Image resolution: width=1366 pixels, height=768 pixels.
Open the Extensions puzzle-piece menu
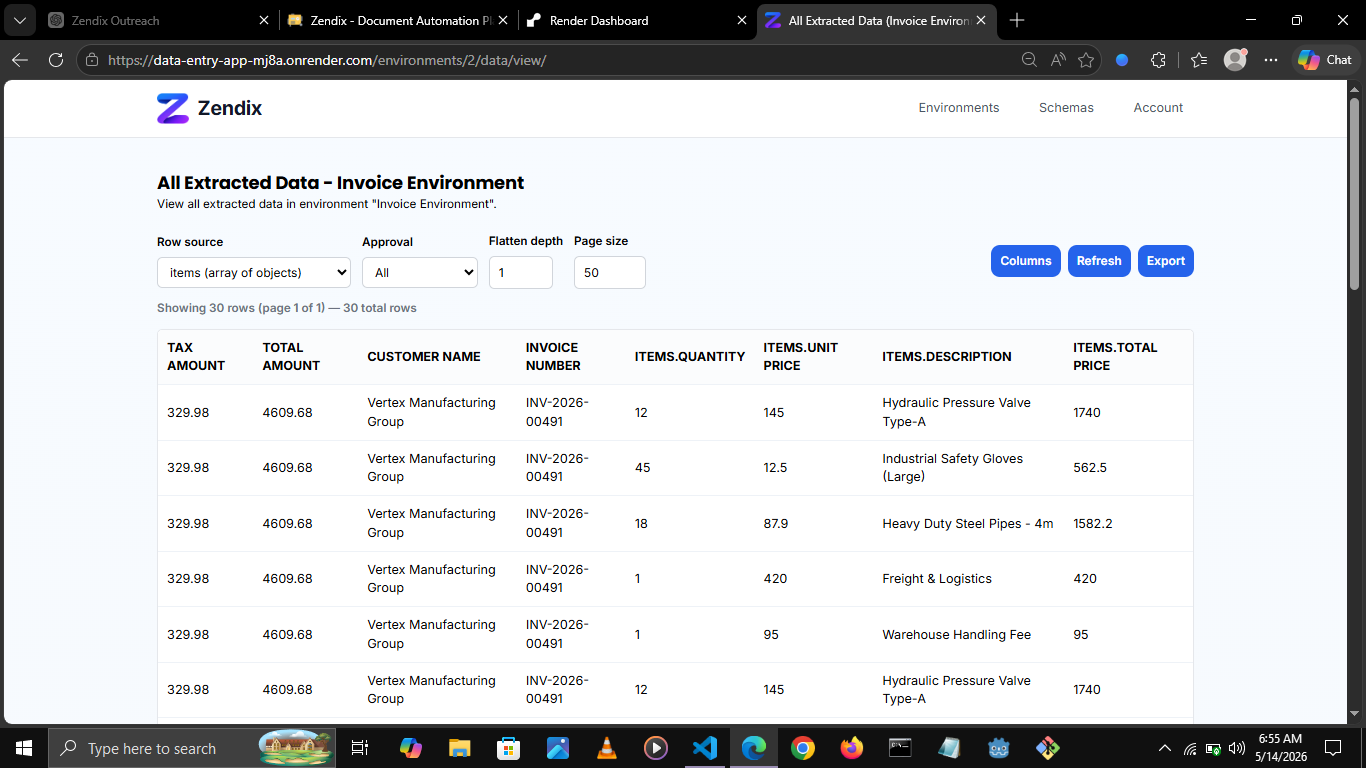(1158, 60)
